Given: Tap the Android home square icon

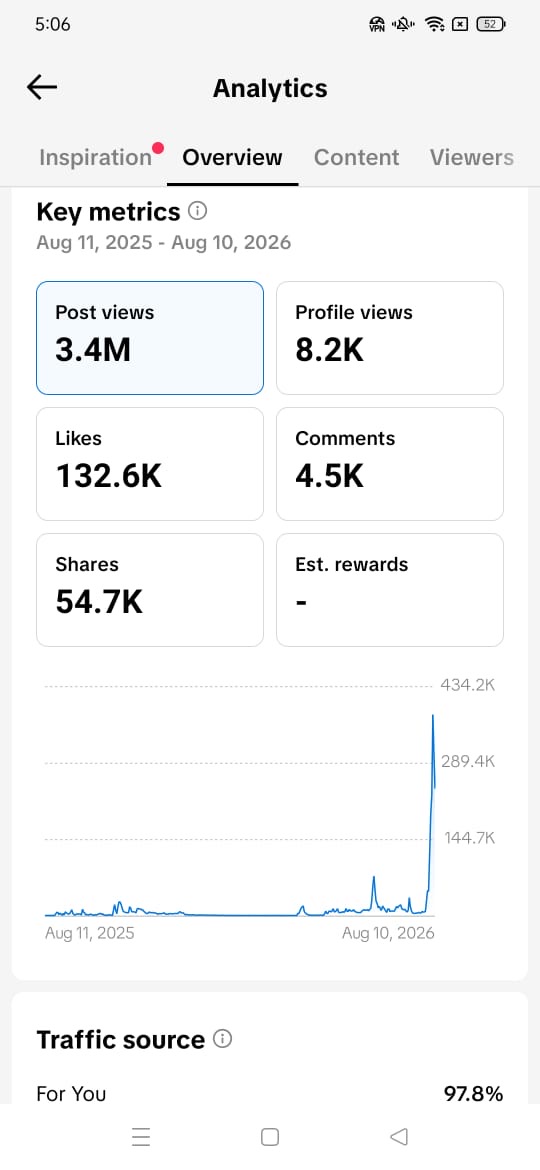Looking at the screenshot, I should 270,1136.
